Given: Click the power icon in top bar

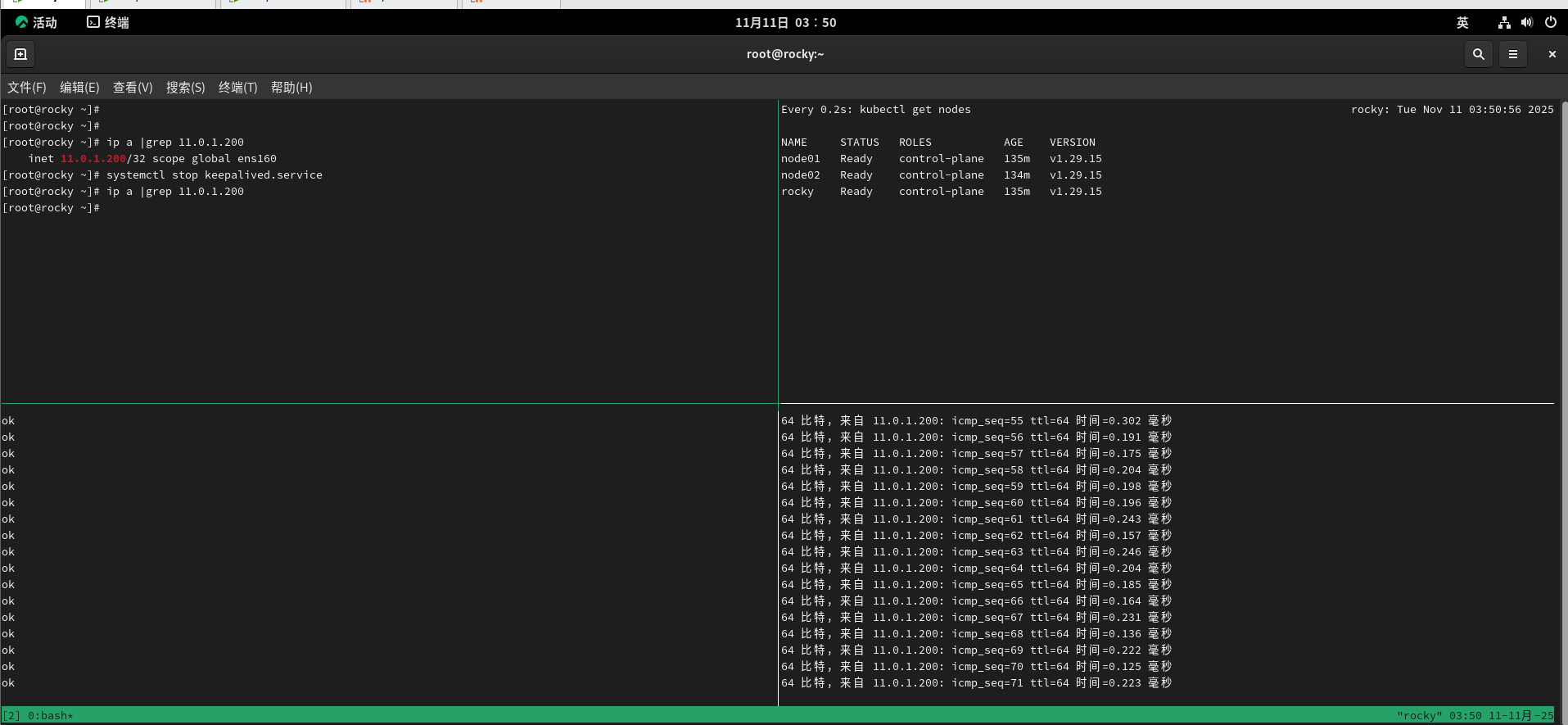Looking at the screenshot, I should (1550, 22).
